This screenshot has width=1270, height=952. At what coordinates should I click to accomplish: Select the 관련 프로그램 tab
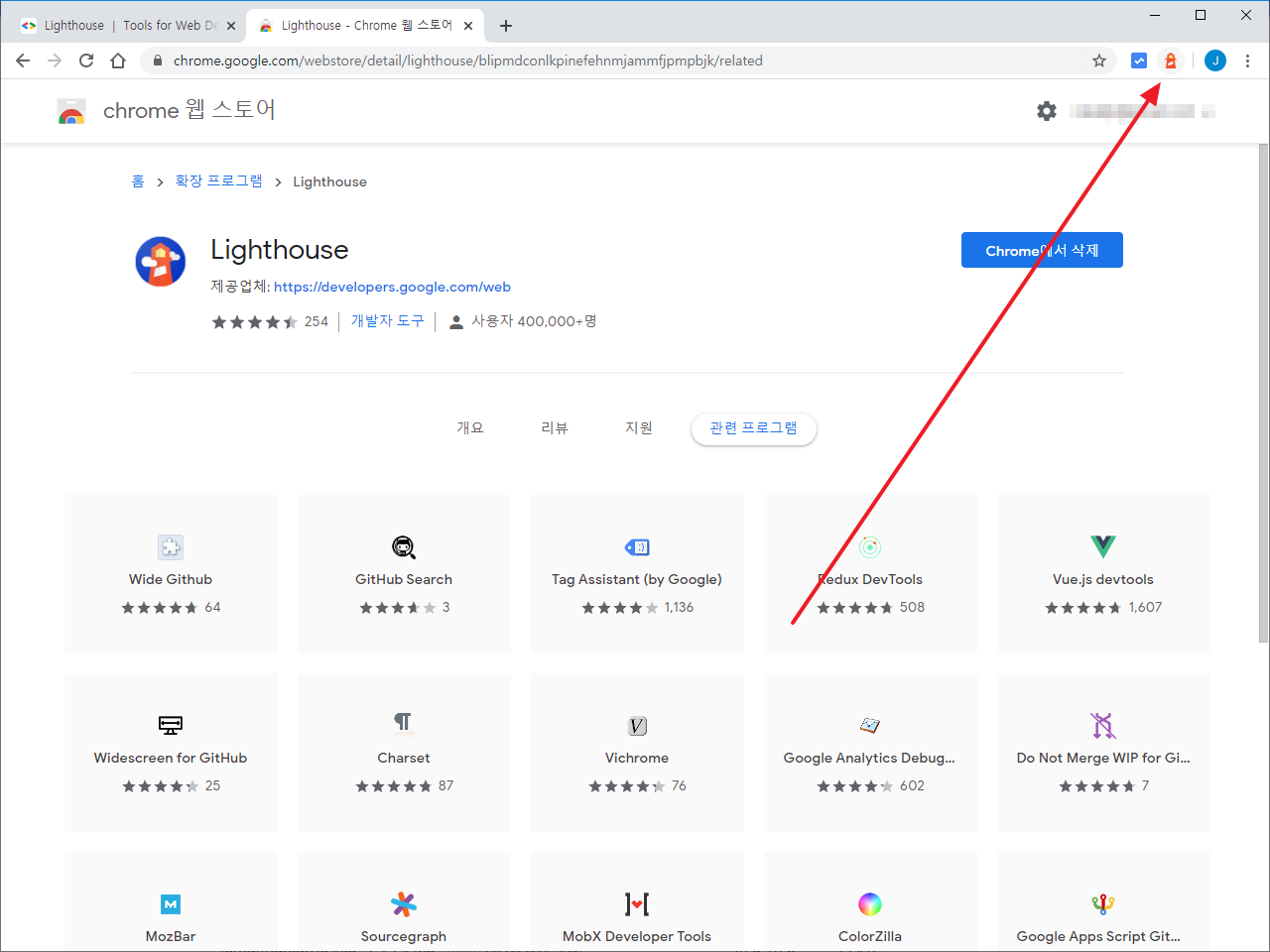(754, 428)
